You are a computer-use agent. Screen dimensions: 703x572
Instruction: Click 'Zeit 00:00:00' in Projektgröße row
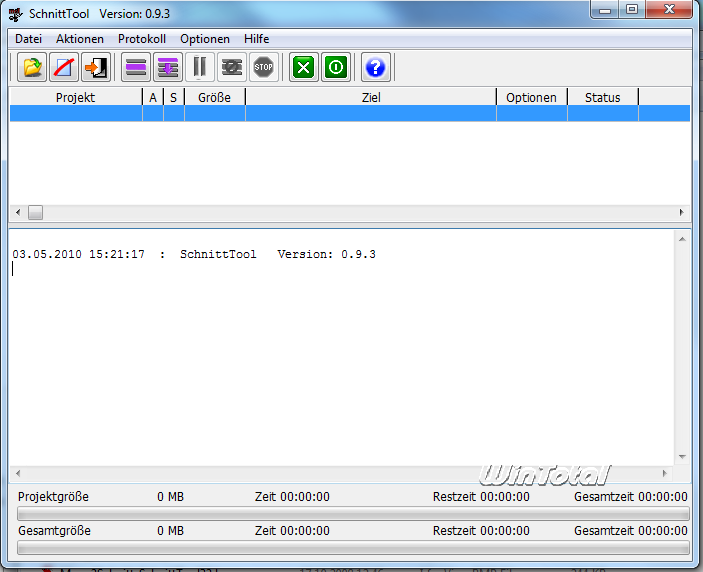[292, 497]
